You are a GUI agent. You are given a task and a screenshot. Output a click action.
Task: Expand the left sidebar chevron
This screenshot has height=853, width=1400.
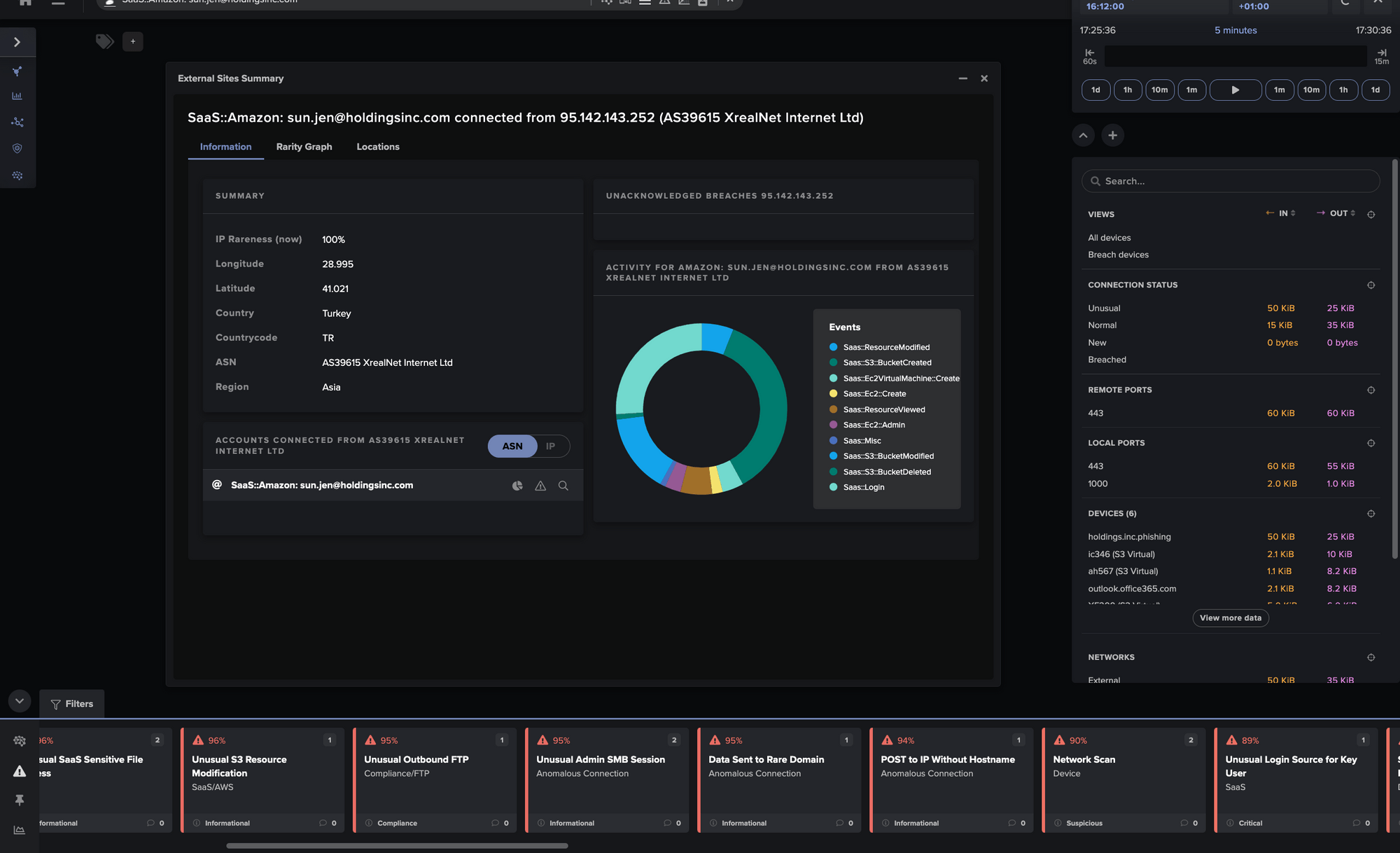(x=17, y=42)
